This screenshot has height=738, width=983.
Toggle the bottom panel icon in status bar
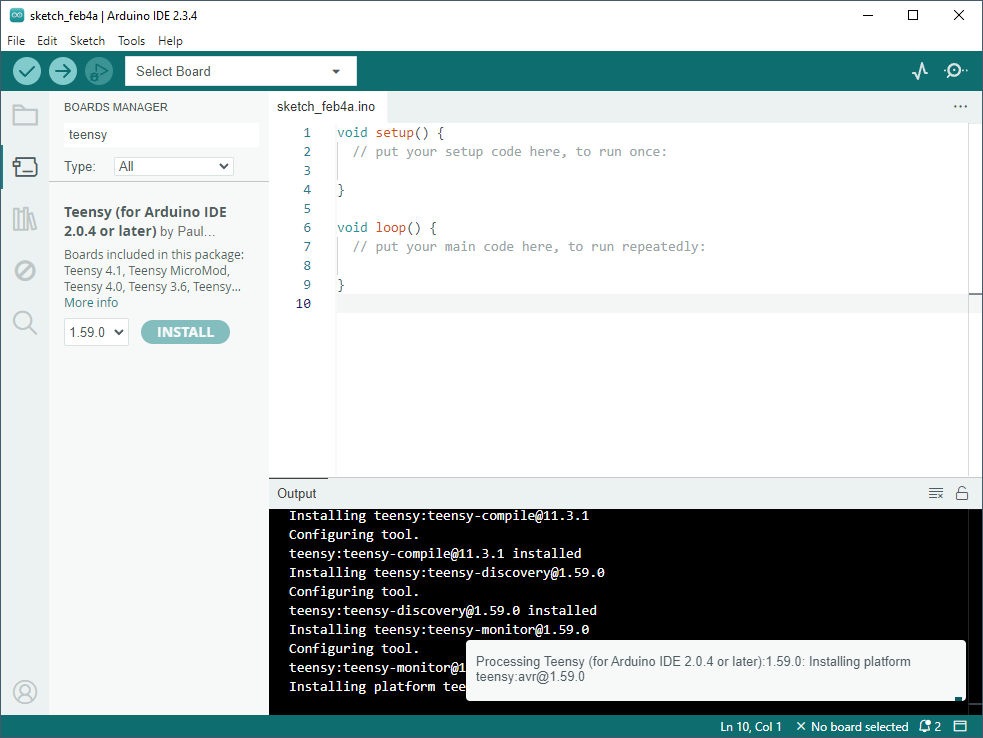[x=960, y=727]
